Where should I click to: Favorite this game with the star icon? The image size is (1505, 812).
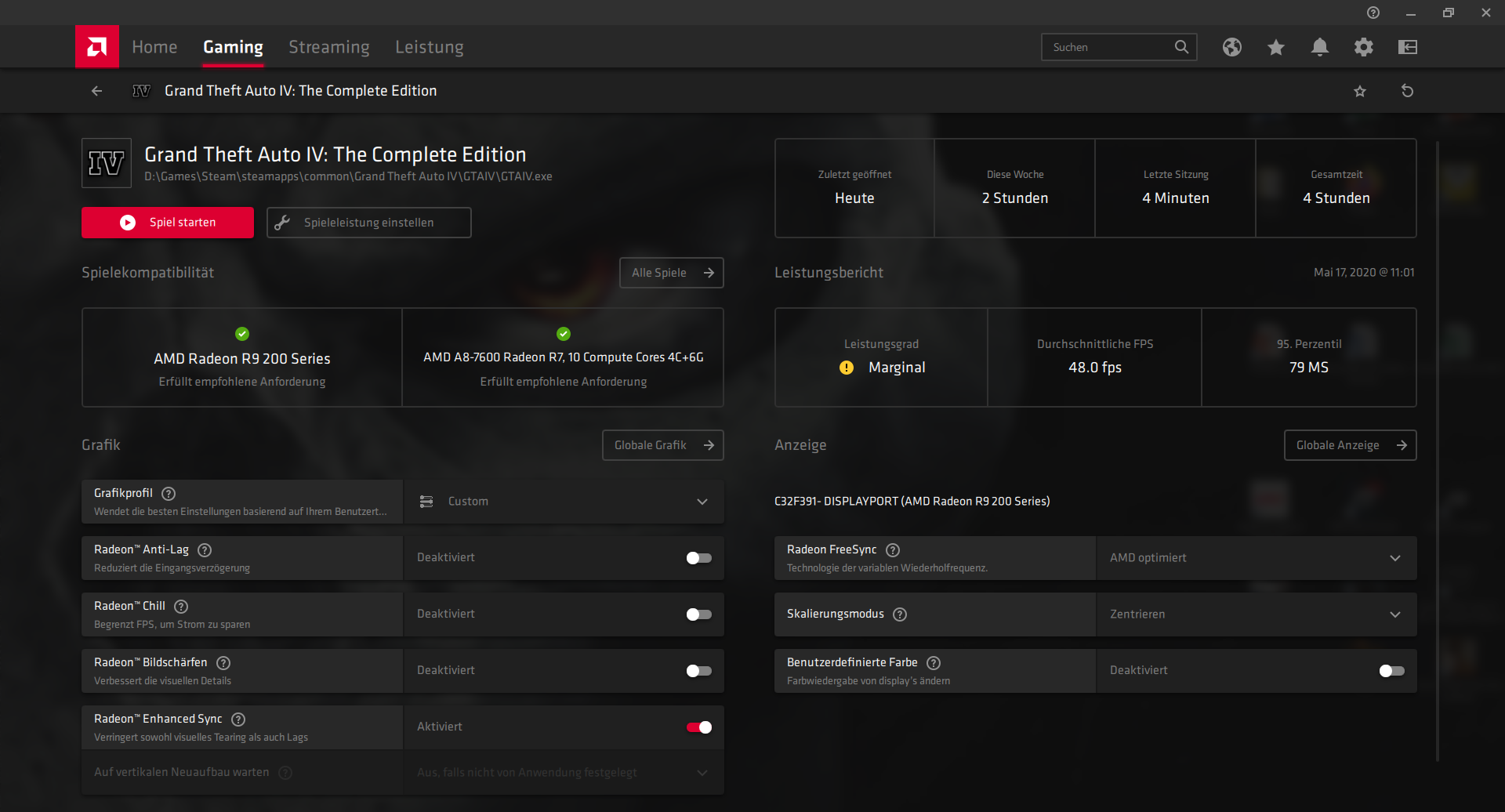point(1360,91)
